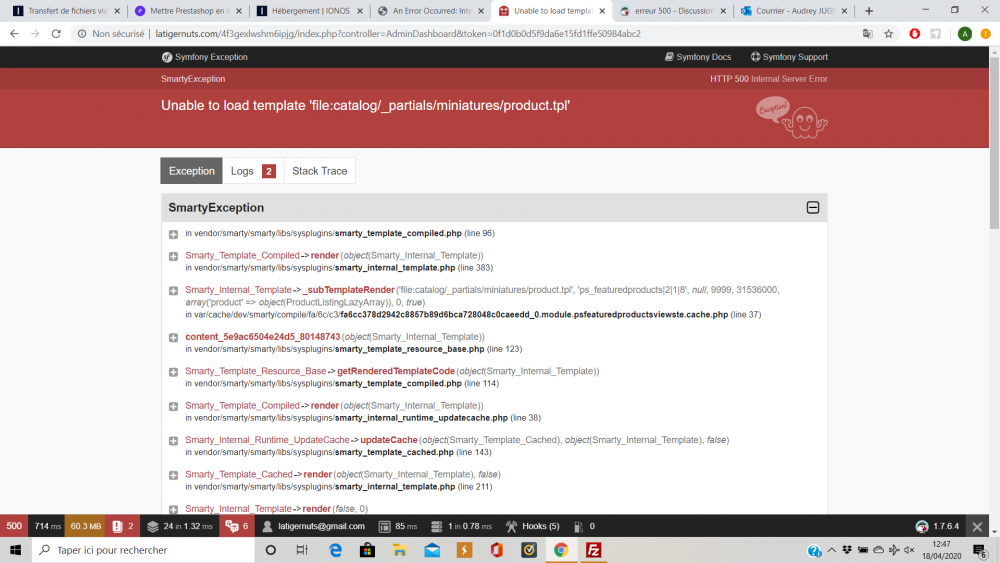The width and height of the screenshot is (1000, 563).
Task: Show hidden system tray icons
Action: click(x=832, y=550)
